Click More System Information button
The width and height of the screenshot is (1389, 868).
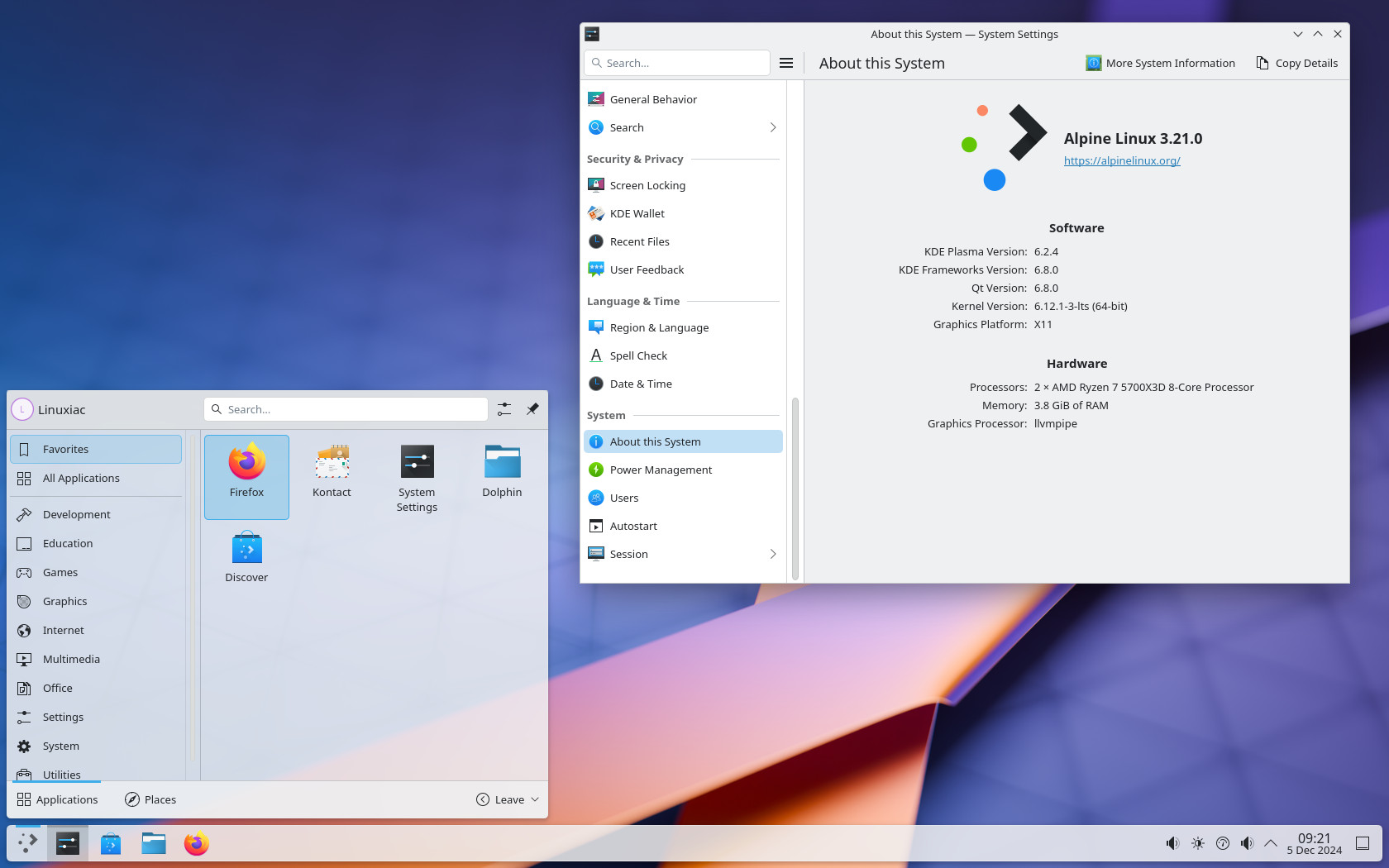point(1160,63)
